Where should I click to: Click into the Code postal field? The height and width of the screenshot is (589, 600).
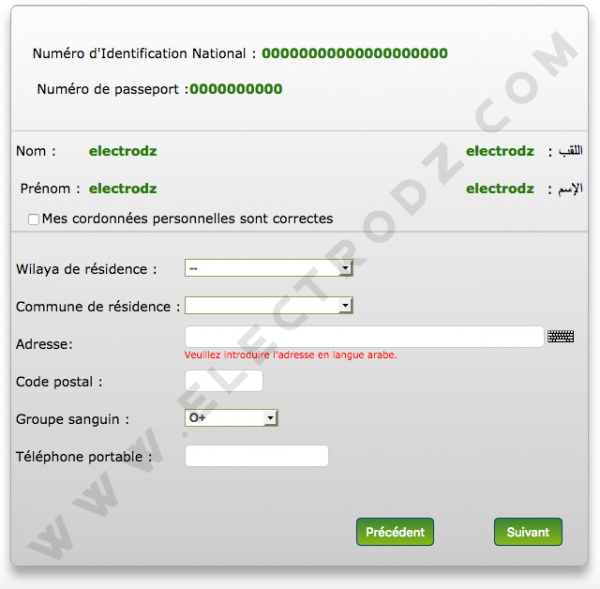pos(224,381)
